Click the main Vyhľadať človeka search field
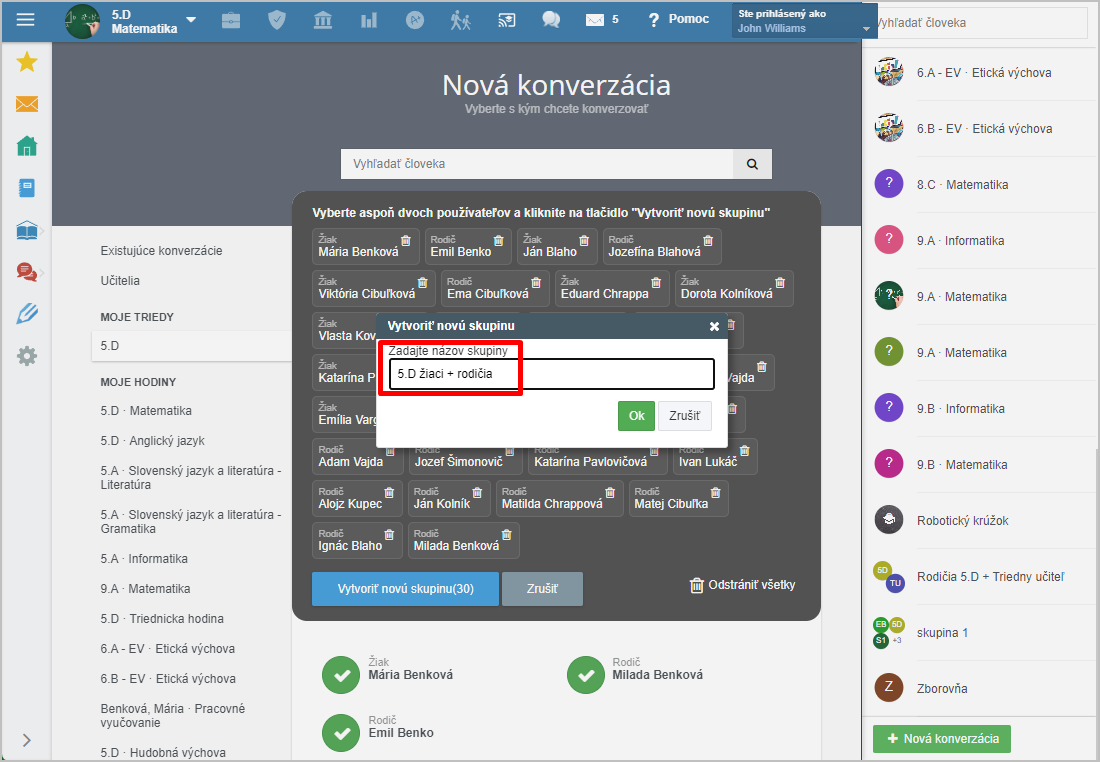The image size is (1100, 762). click(x=537, y=164)
